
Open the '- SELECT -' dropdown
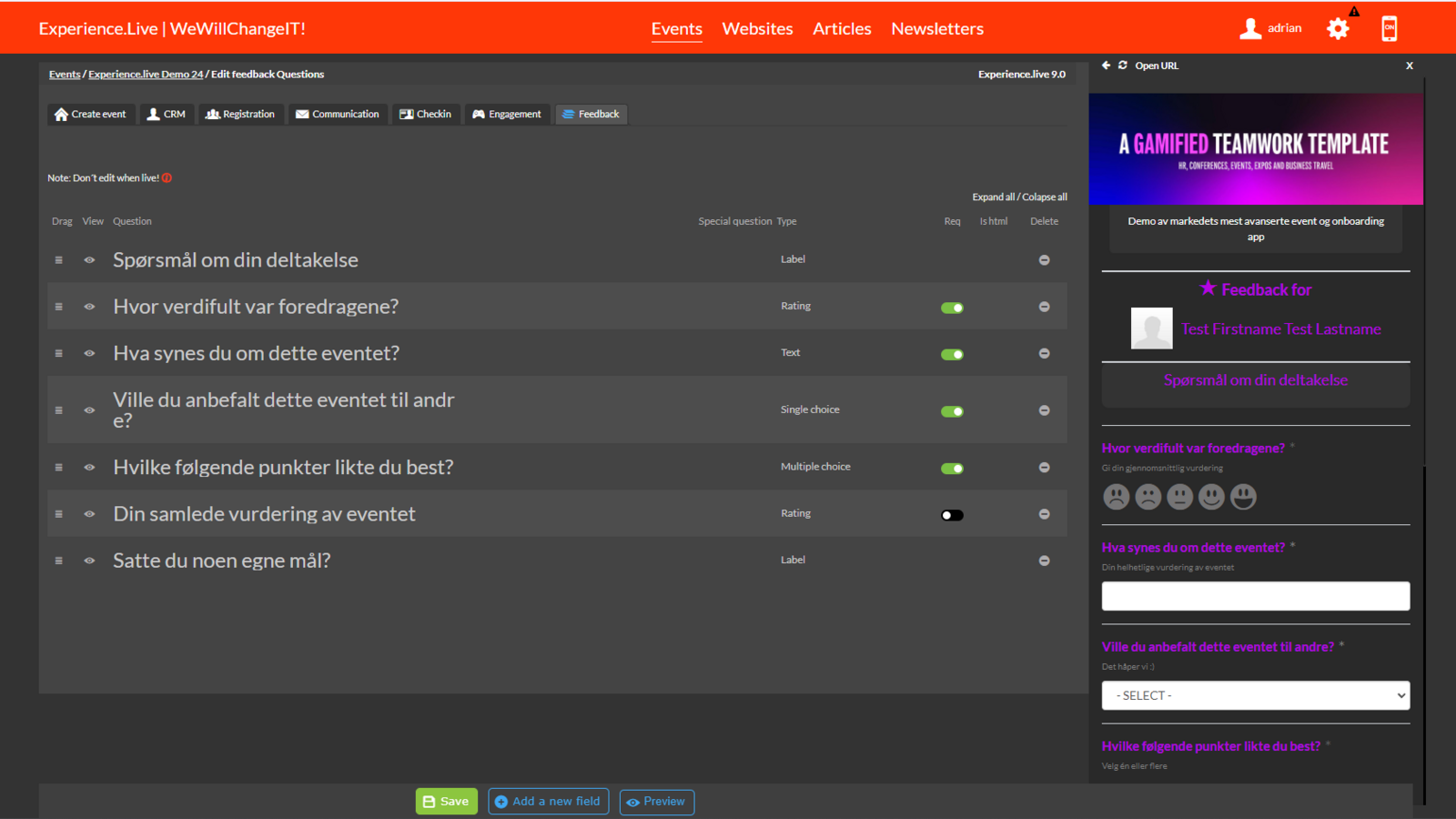pos(1255,695)
